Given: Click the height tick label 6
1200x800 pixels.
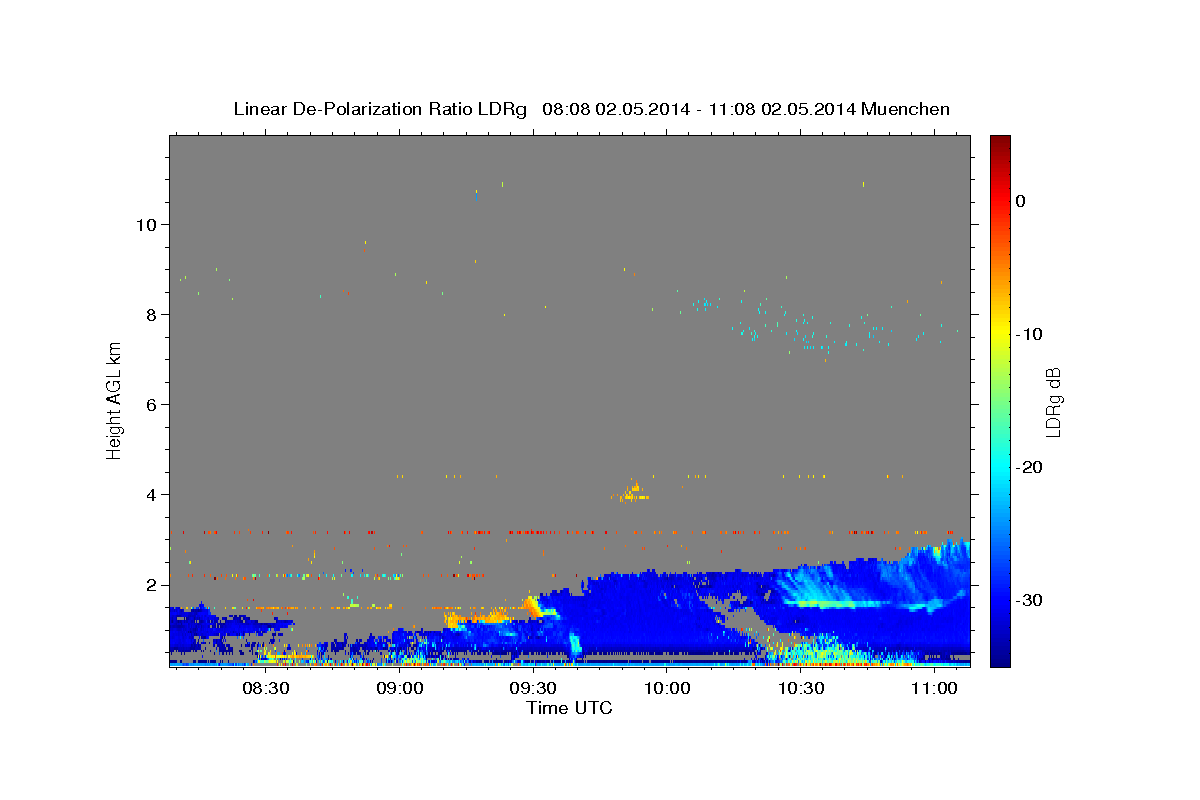Looking at the screenshot, I should pos(152,404).
